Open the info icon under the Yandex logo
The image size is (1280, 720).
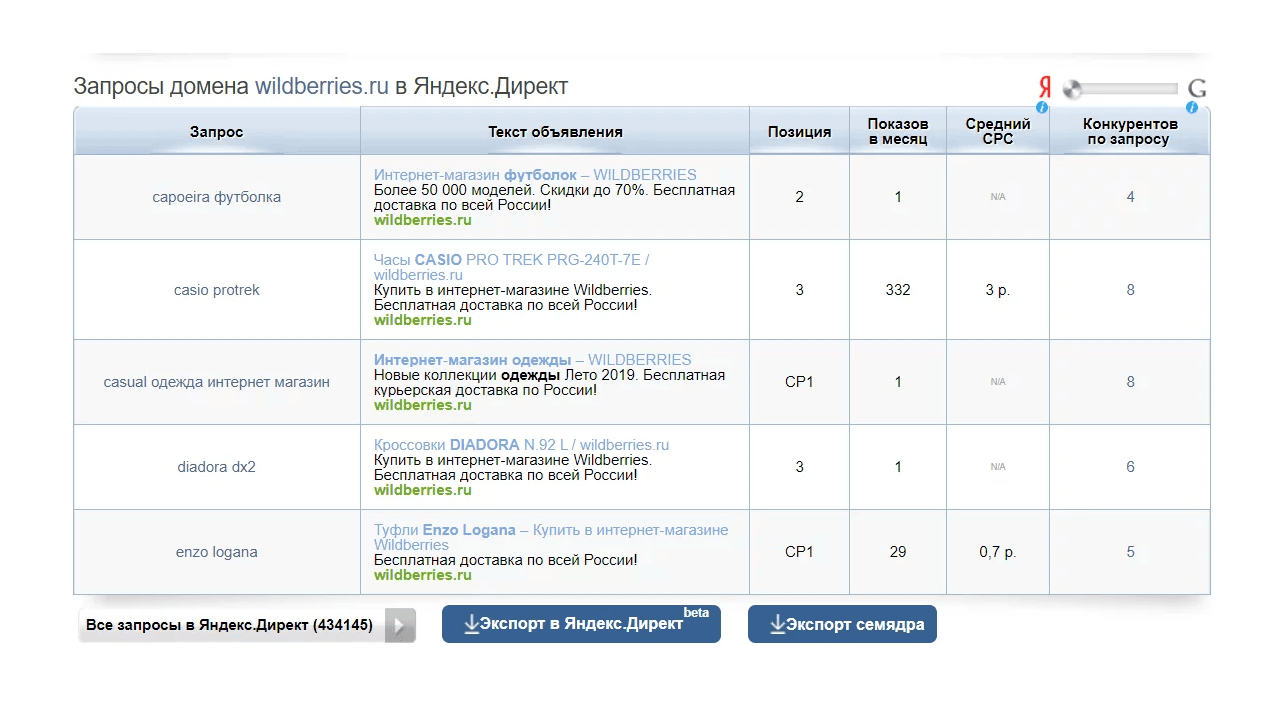[x=1042, y=107]
